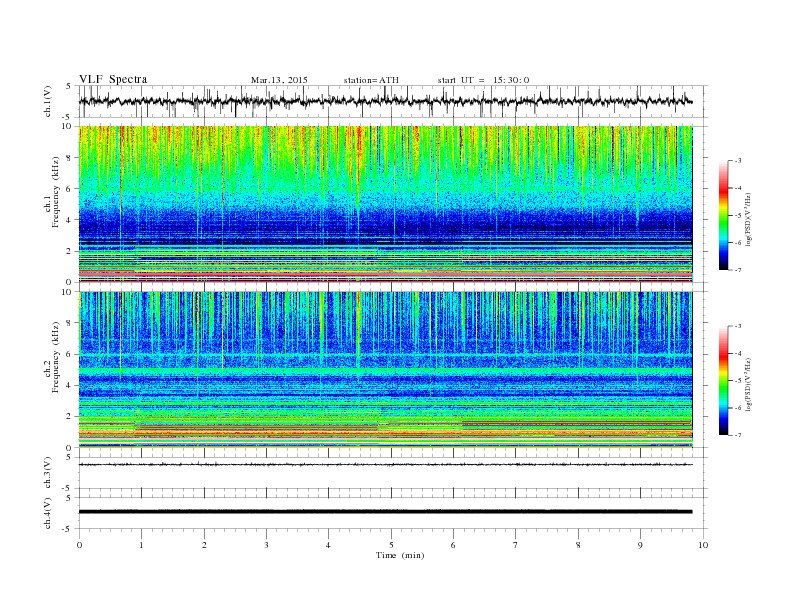This screenshot has height=612, width=792.
Task: Click the "4" kHz tick of ch.1 spectrogram
Action: point(70,220)
